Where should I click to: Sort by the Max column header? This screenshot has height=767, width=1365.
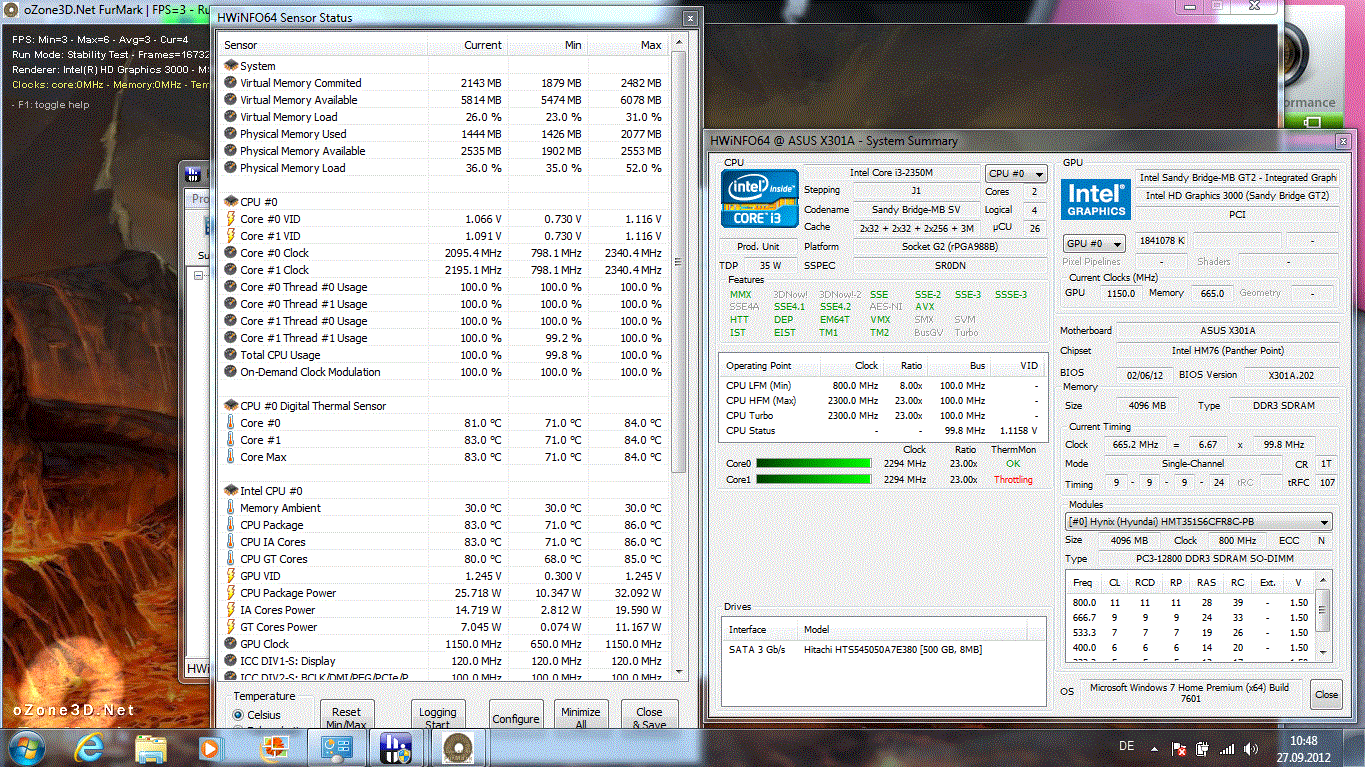click(627, 45)
